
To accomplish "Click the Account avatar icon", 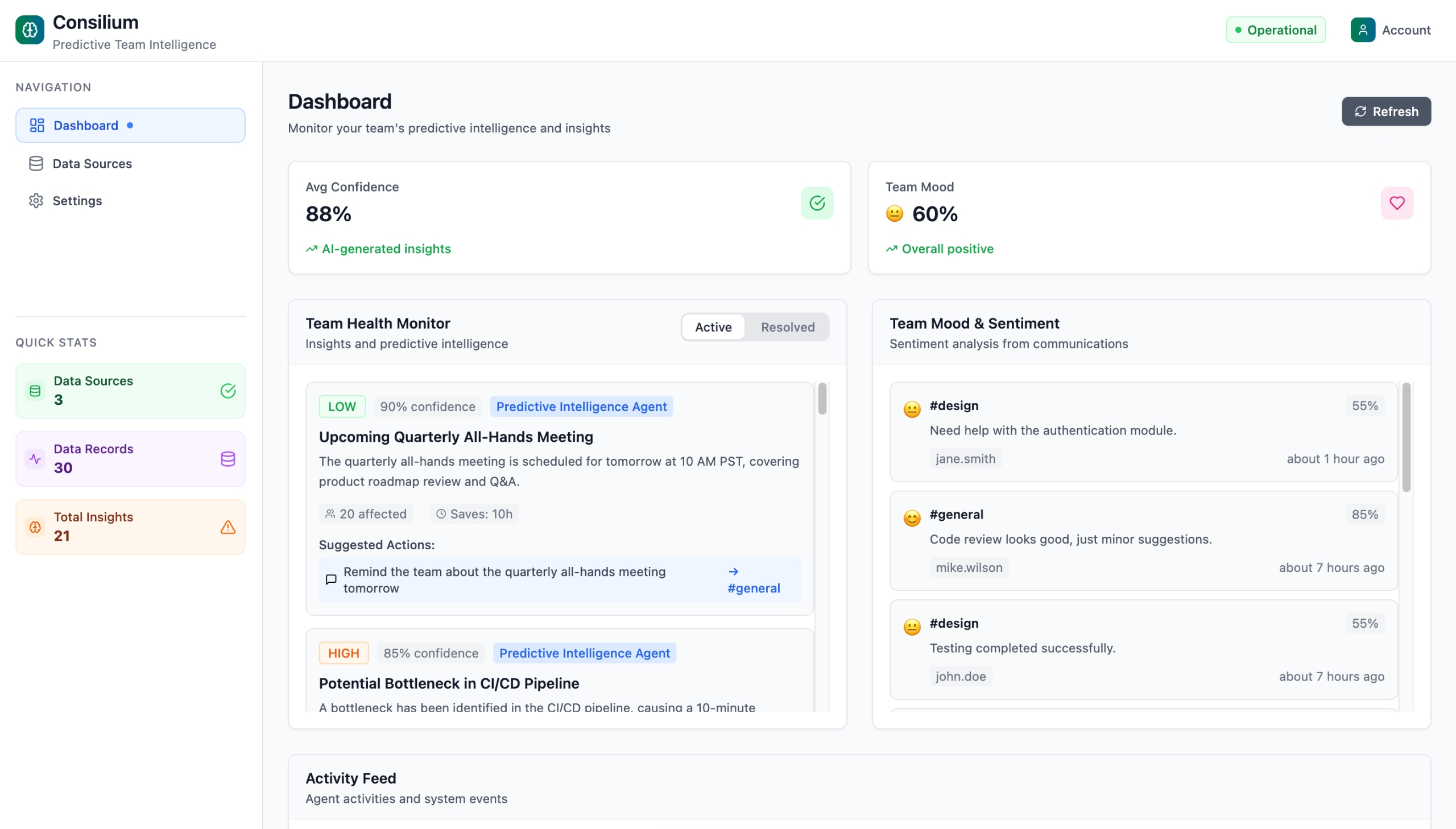I will 1362,30.
